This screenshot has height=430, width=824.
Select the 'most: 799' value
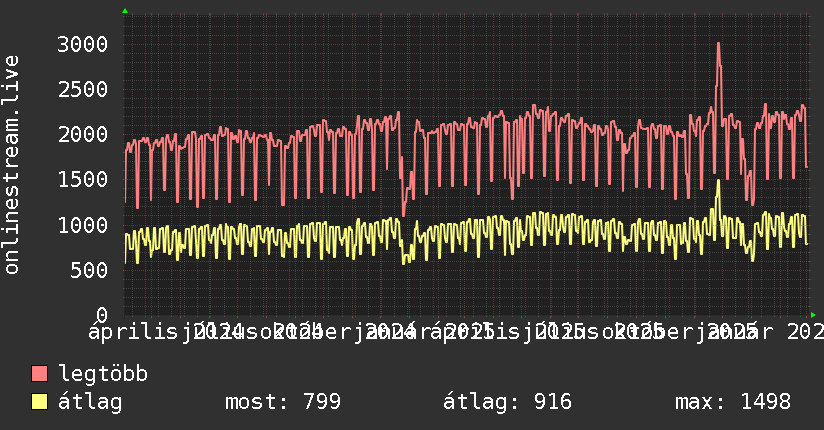point(283,402)
